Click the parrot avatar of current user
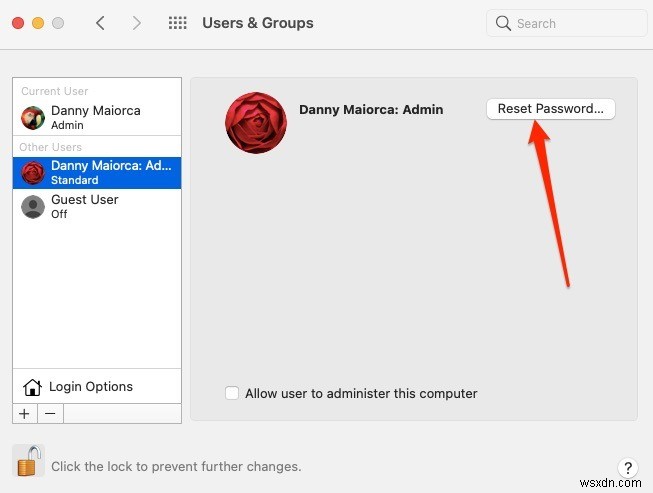This screenshot has height=493, width=653. (33, 118)
